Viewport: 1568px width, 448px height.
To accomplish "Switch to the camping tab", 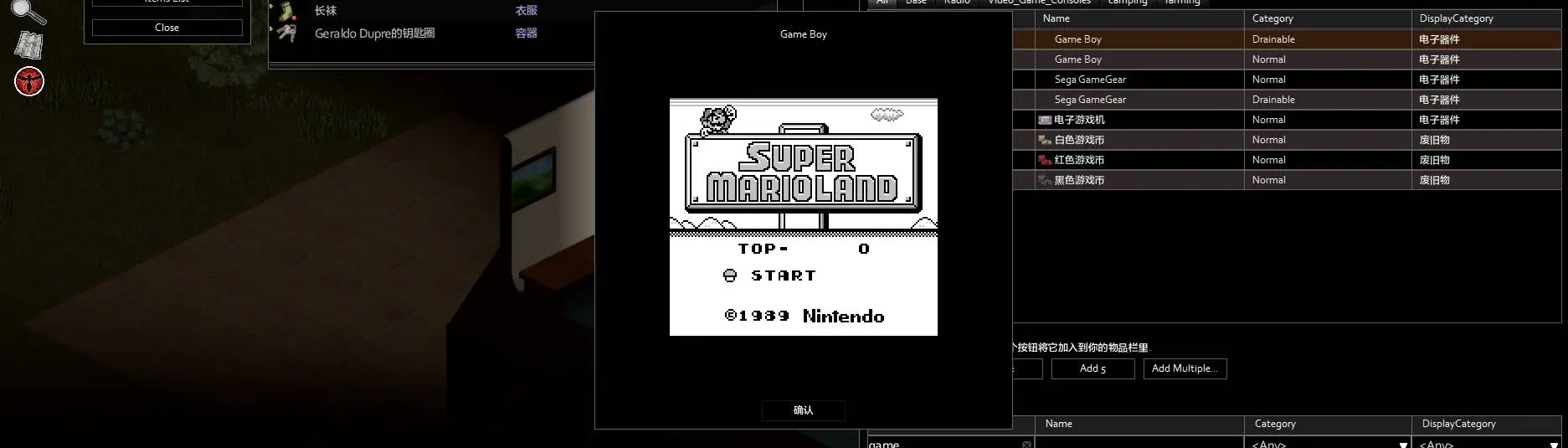I will 1128,3.
